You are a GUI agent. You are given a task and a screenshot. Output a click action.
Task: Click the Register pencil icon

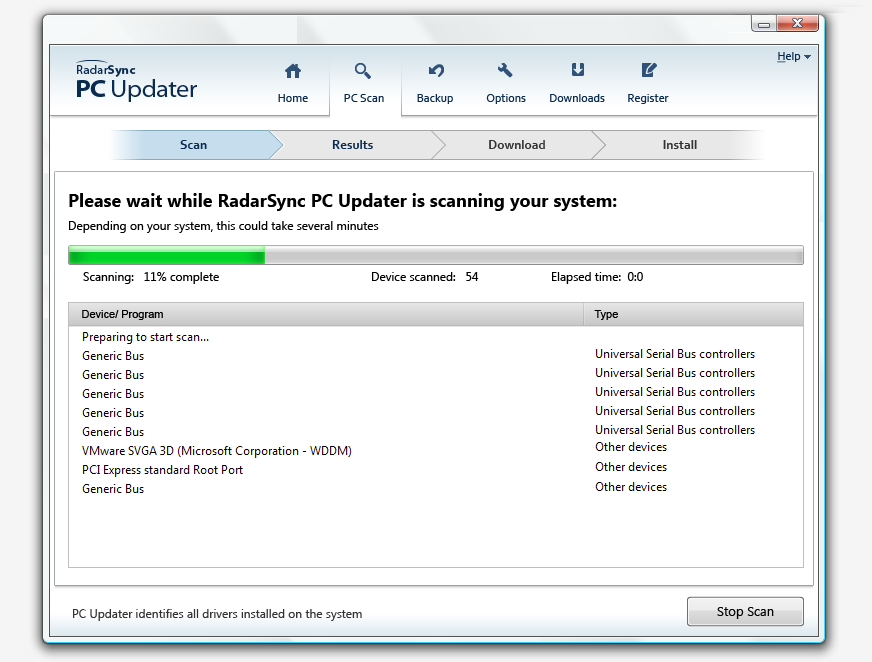tap(648, 71)
